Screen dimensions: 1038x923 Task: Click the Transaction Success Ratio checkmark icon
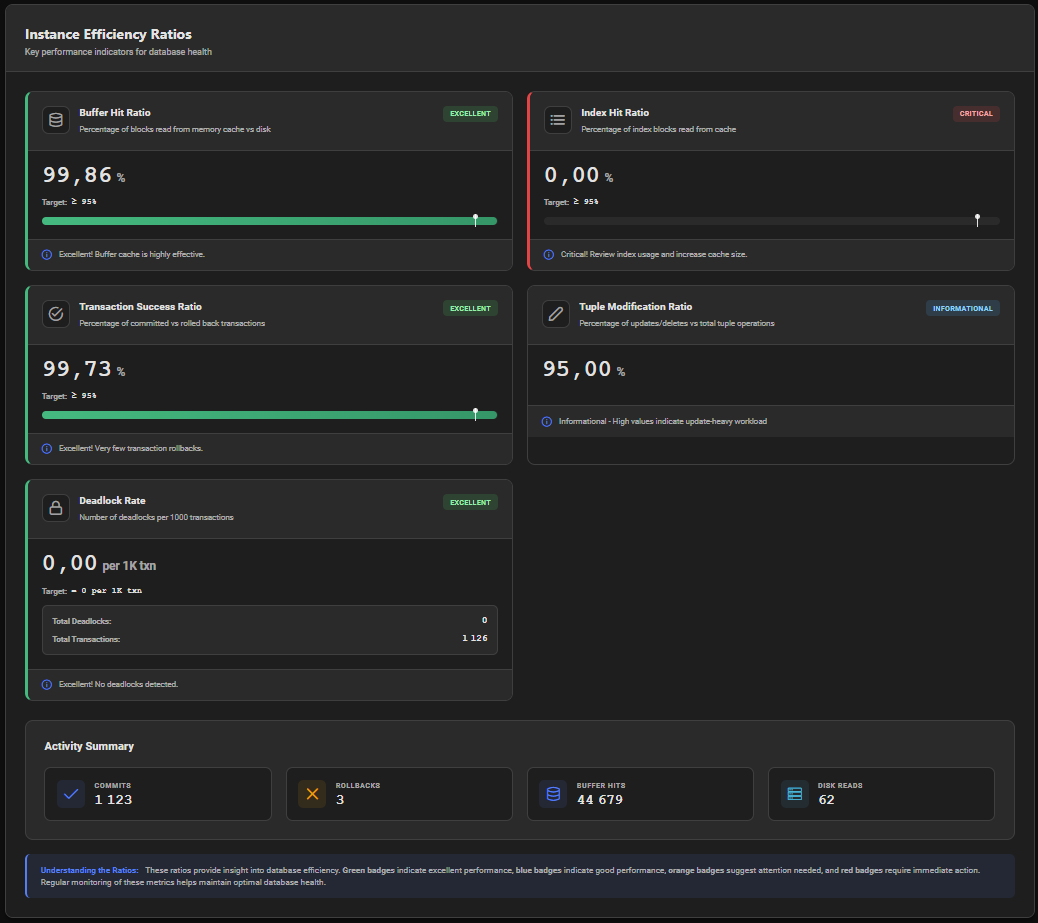(56, 314)
